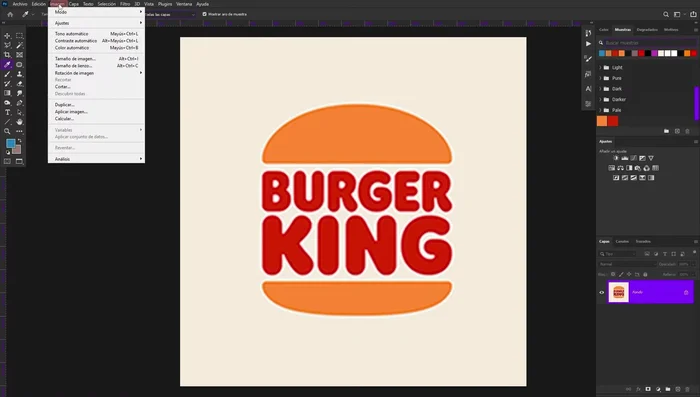Toggle lock transparent pixels in Layers
This screenshot has width=700, height=397.
613,274
